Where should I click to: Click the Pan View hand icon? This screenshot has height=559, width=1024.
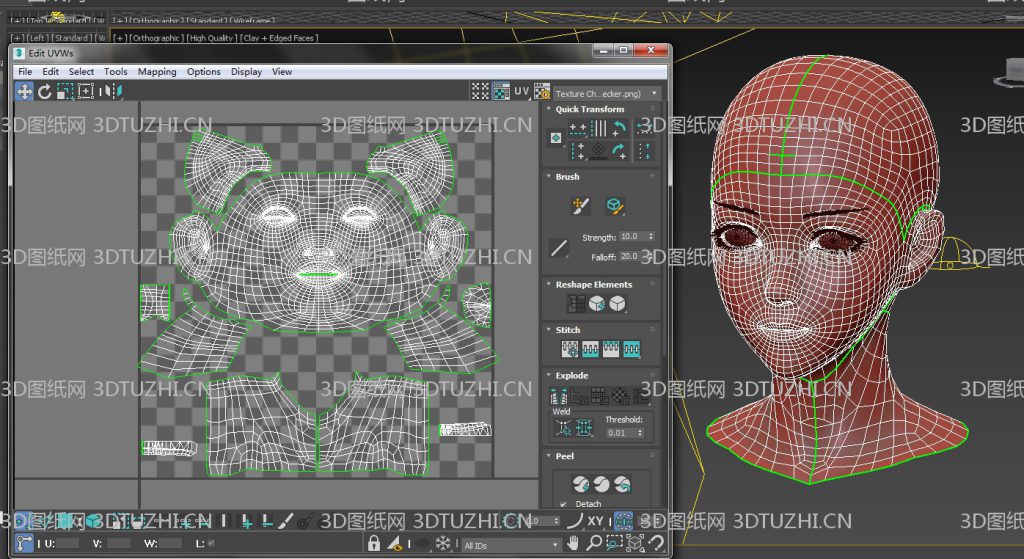[x=573, y=543]
